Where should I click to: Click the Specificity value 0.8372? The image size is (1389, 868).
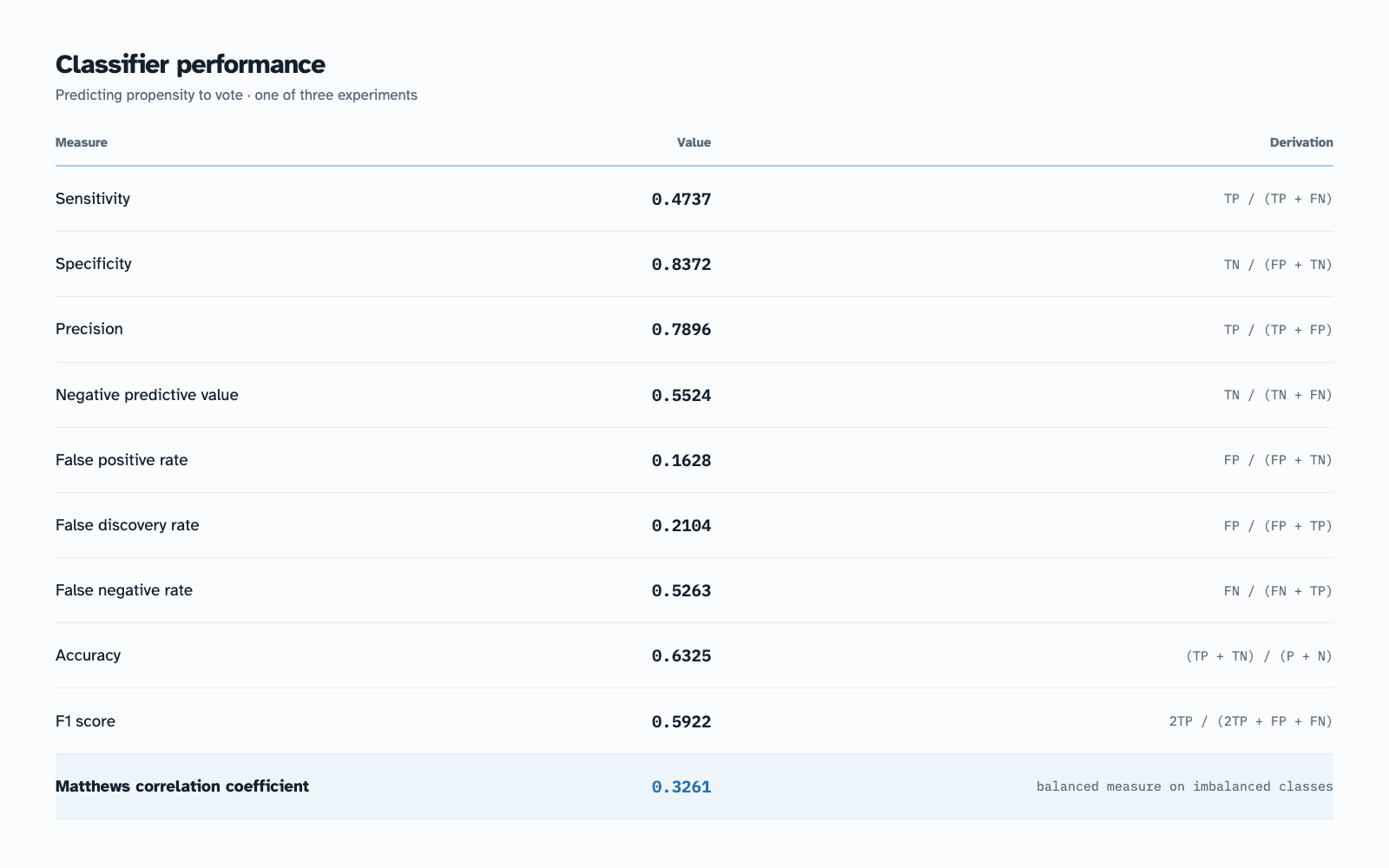pyautogui.click(x=681, y=265)
